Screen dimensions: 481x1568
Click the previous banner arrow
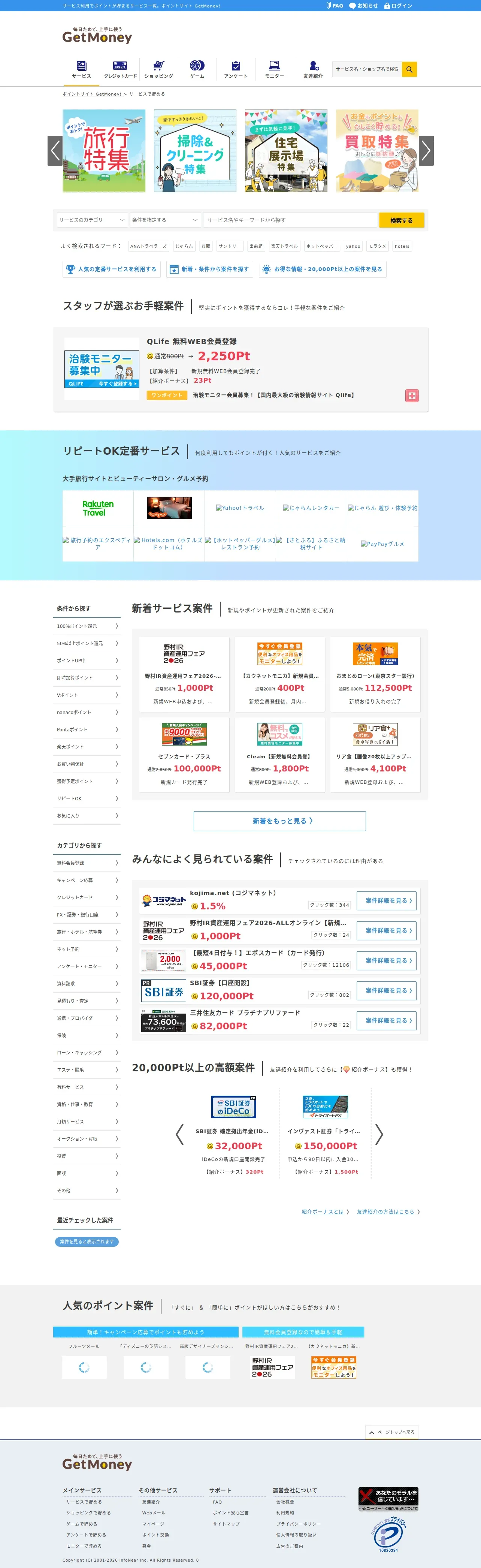pyautogui.click(x=55, y=150)
